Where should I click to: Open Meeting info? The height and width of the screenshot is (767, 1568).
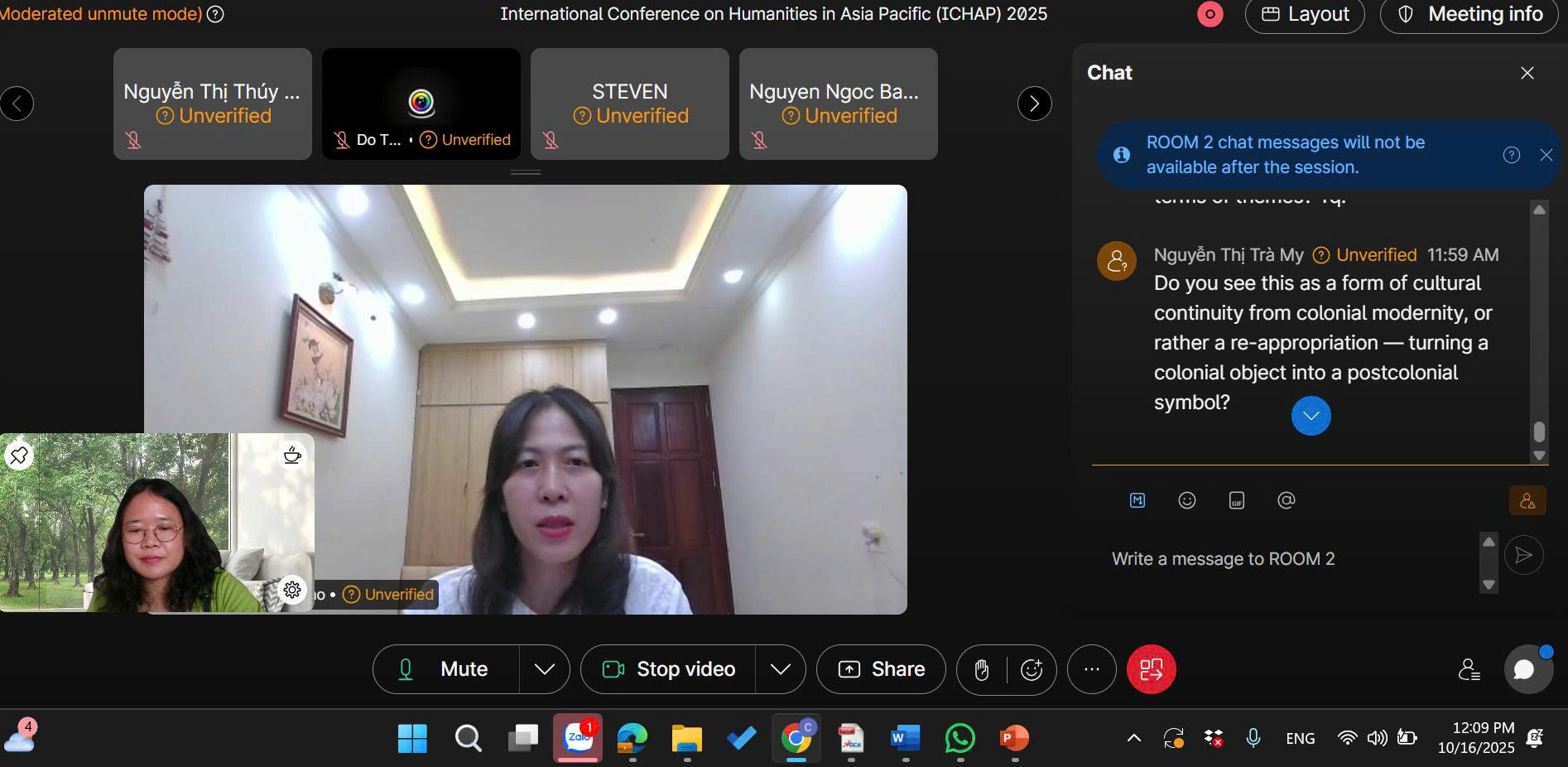click(1469, 15)
